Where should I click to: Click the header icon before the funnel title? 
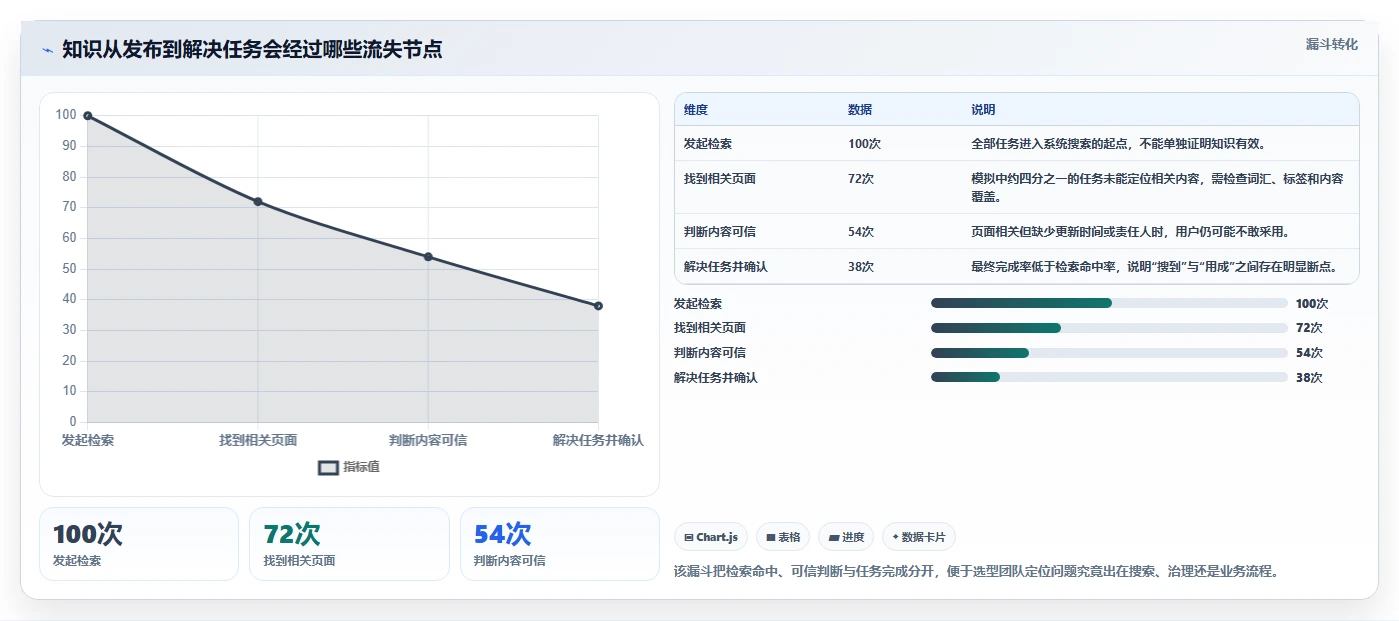point(47,50)
